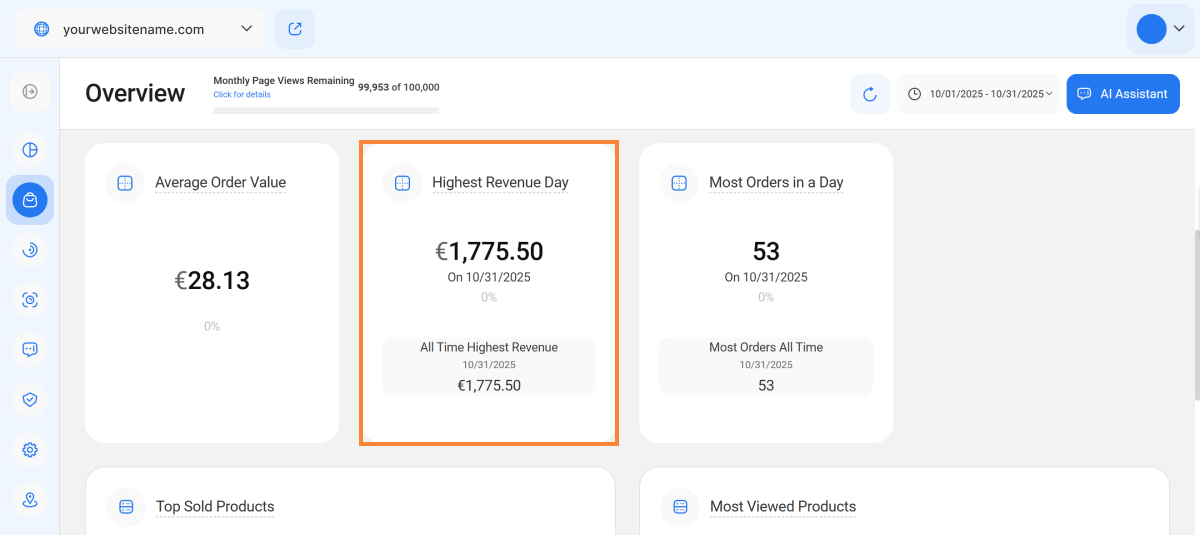Select the shopping bag e-commerce sidebar icon
The height and width of the screenshot is (535, 1200).
pyautogui.click(x=30, y=200)
